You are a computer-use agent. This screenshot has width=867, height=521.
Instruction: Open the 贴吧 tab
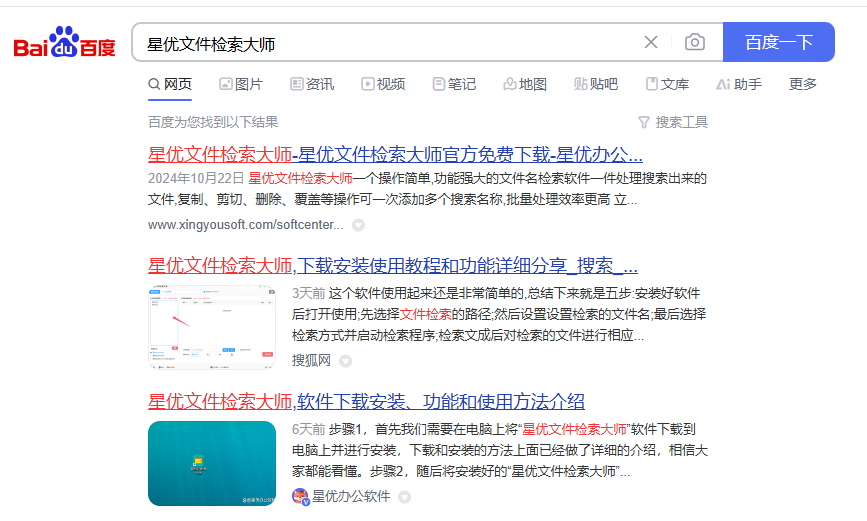(596, 84)
